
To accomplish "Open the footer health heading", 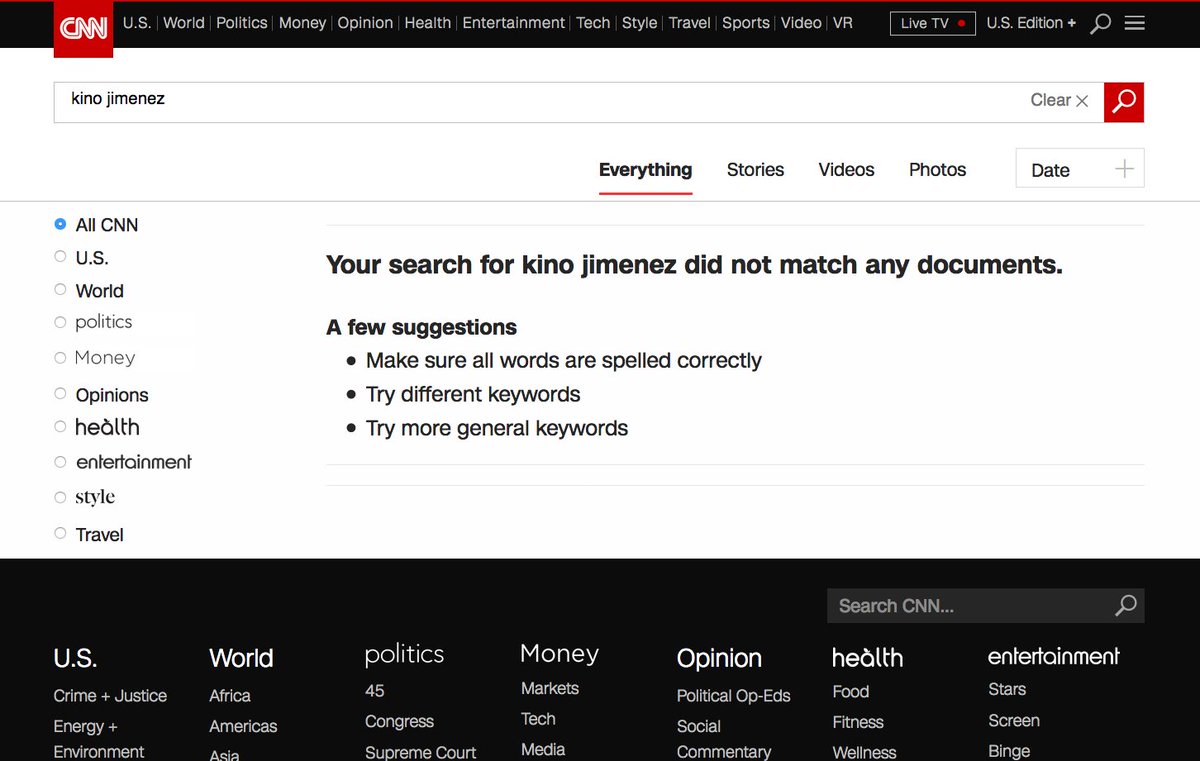I will (867, 657).
